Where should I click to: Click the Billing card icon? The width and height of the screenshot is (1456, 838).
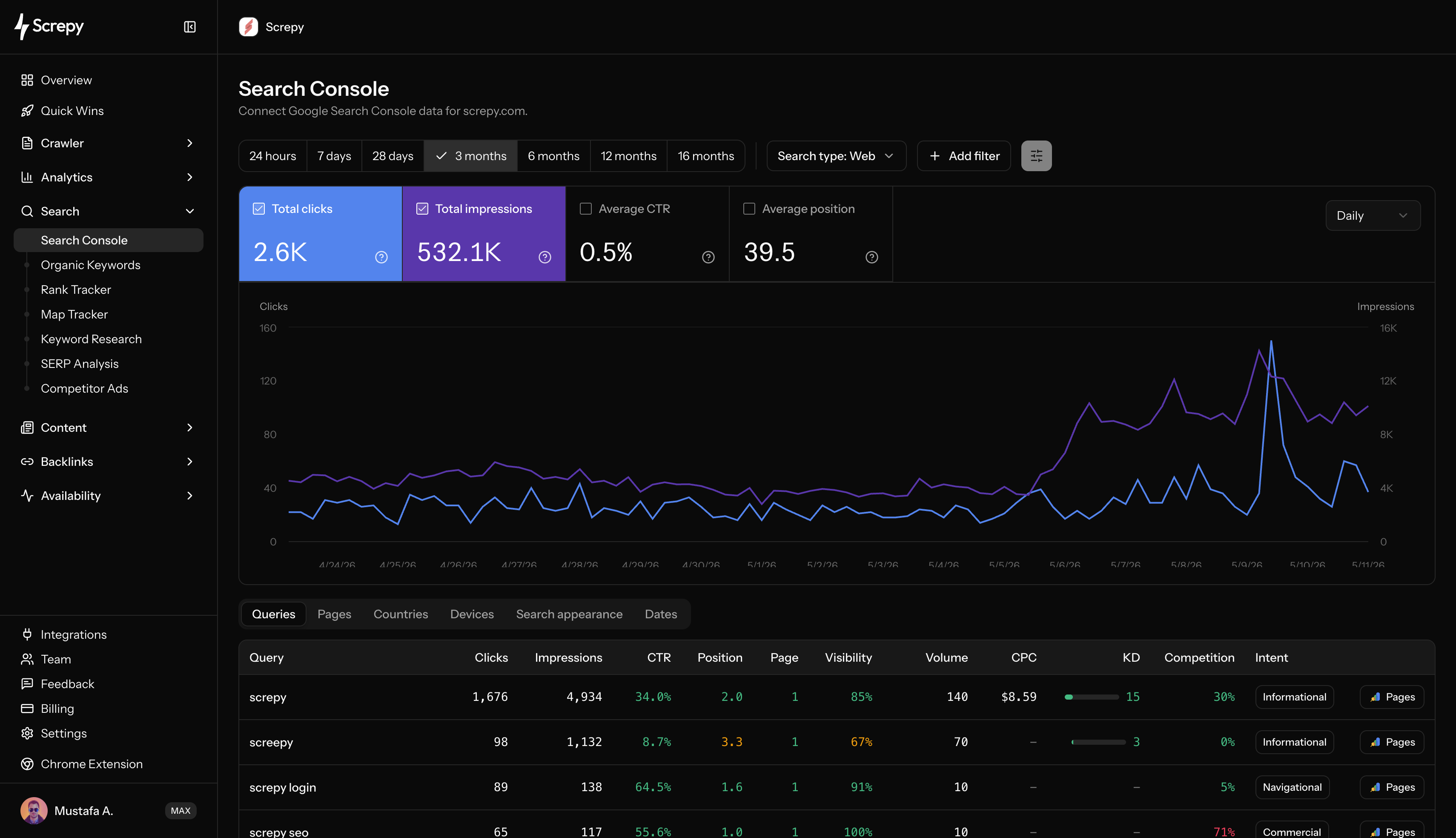27,709
